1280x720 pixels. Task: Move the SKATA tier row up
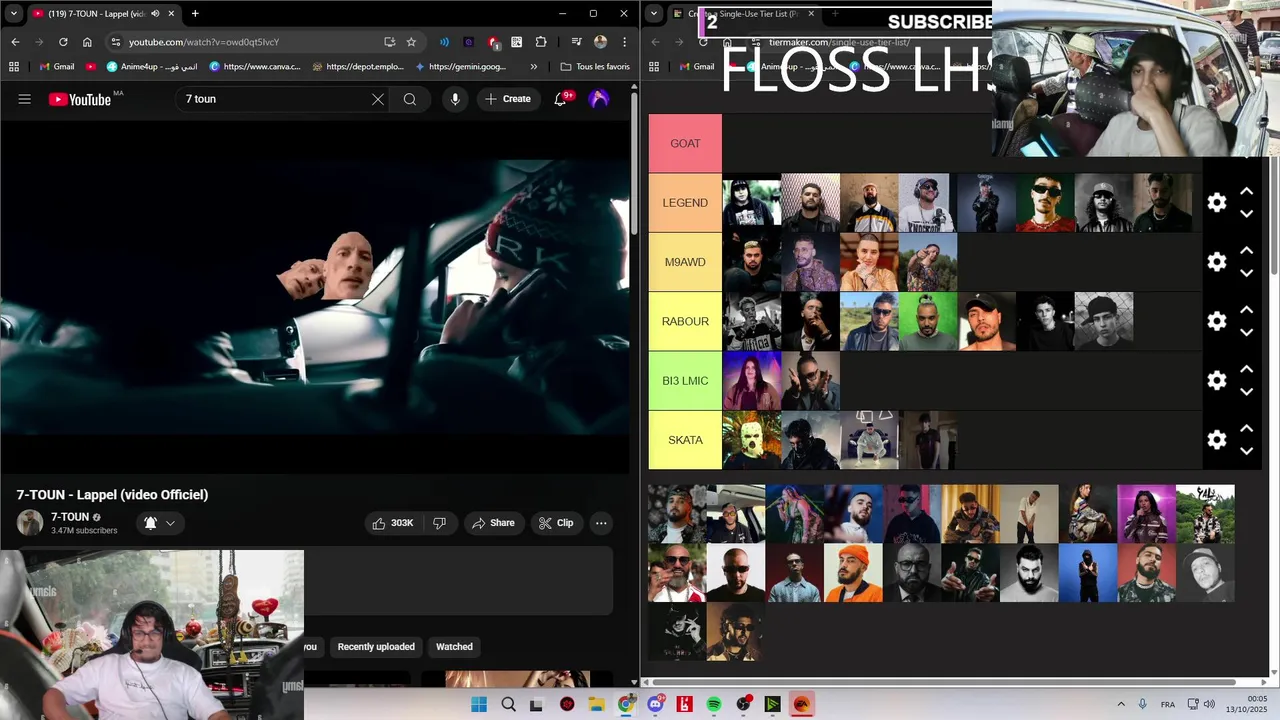click(1247, 428)
